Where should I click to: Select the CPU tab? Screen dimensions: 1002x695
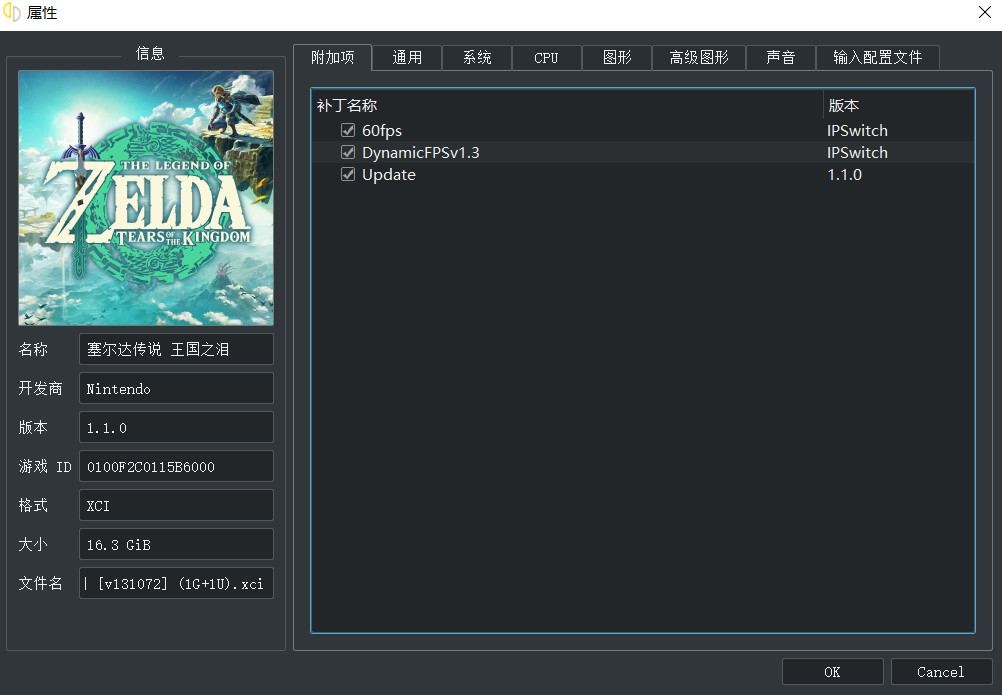click(546, 57)
